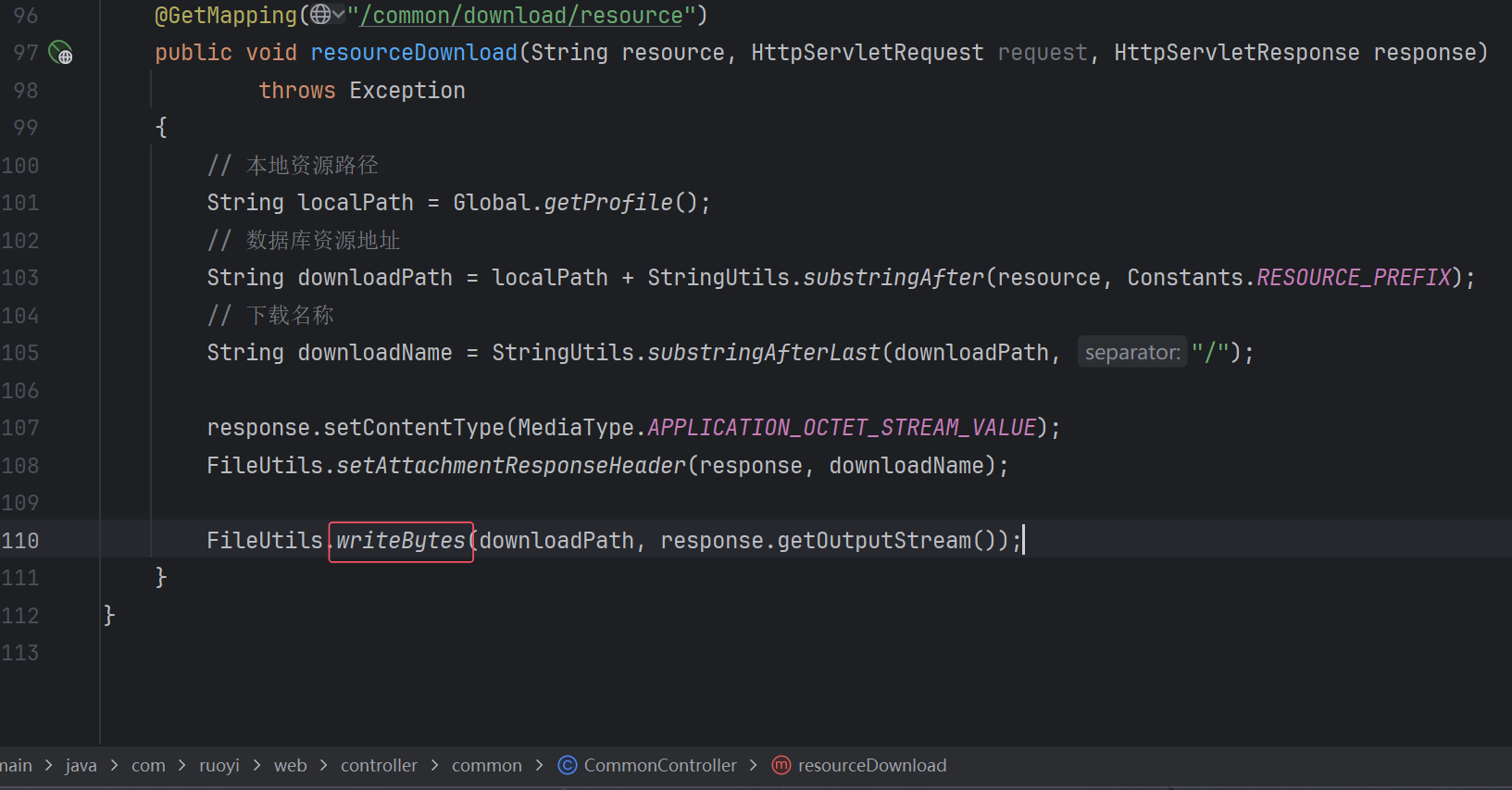Click the resourceDownload method name declaration
This screenshot has height=790, width=1512.
[x=414, y=53]
